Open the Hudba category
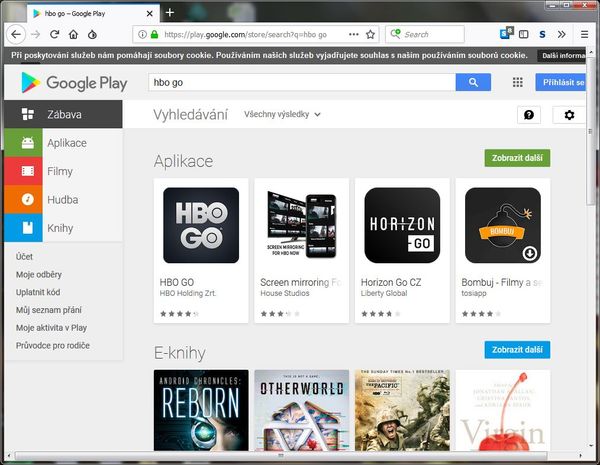Image resolution: width=600 pixels, height=465 pixels. [x=62, y=200]
